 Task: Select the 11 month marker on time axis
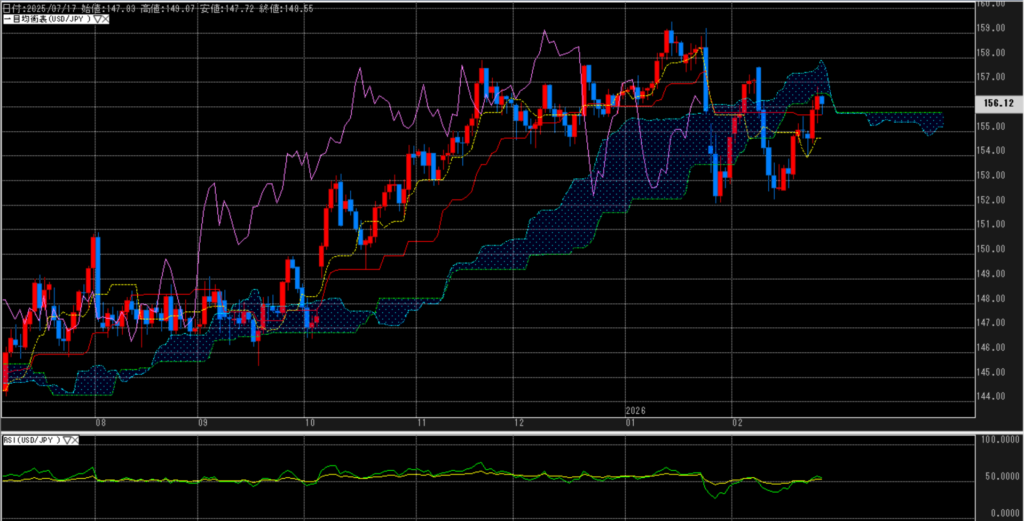421,422
